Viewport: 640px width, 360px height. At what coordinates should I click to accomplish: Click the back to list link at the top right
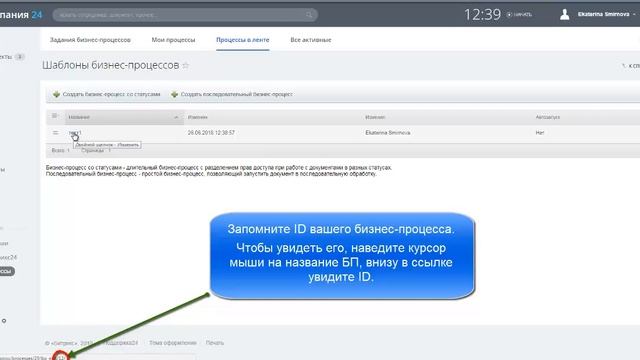coord(631,66)
